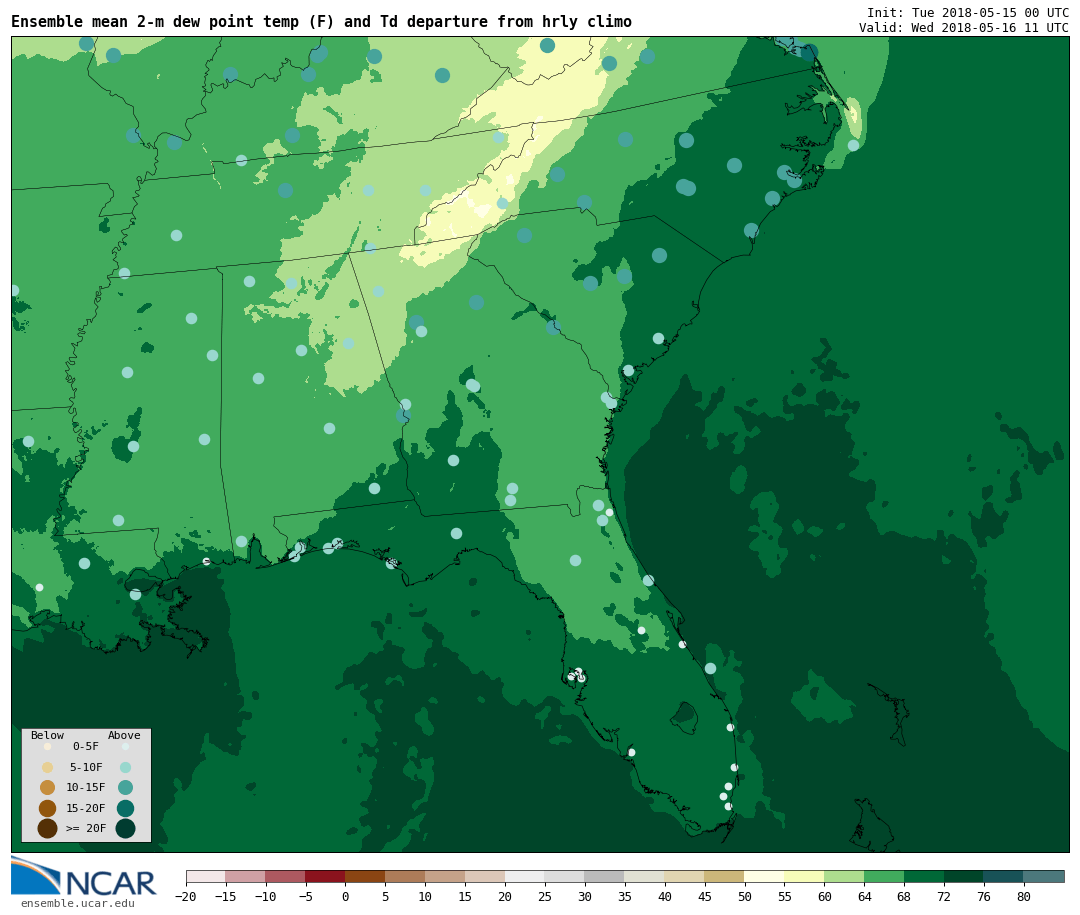Image resolution: width=1080 pixels, height=915 pixels.
Task: Click the color bar swatch between -20 and -15
Action: pos(205,876)
